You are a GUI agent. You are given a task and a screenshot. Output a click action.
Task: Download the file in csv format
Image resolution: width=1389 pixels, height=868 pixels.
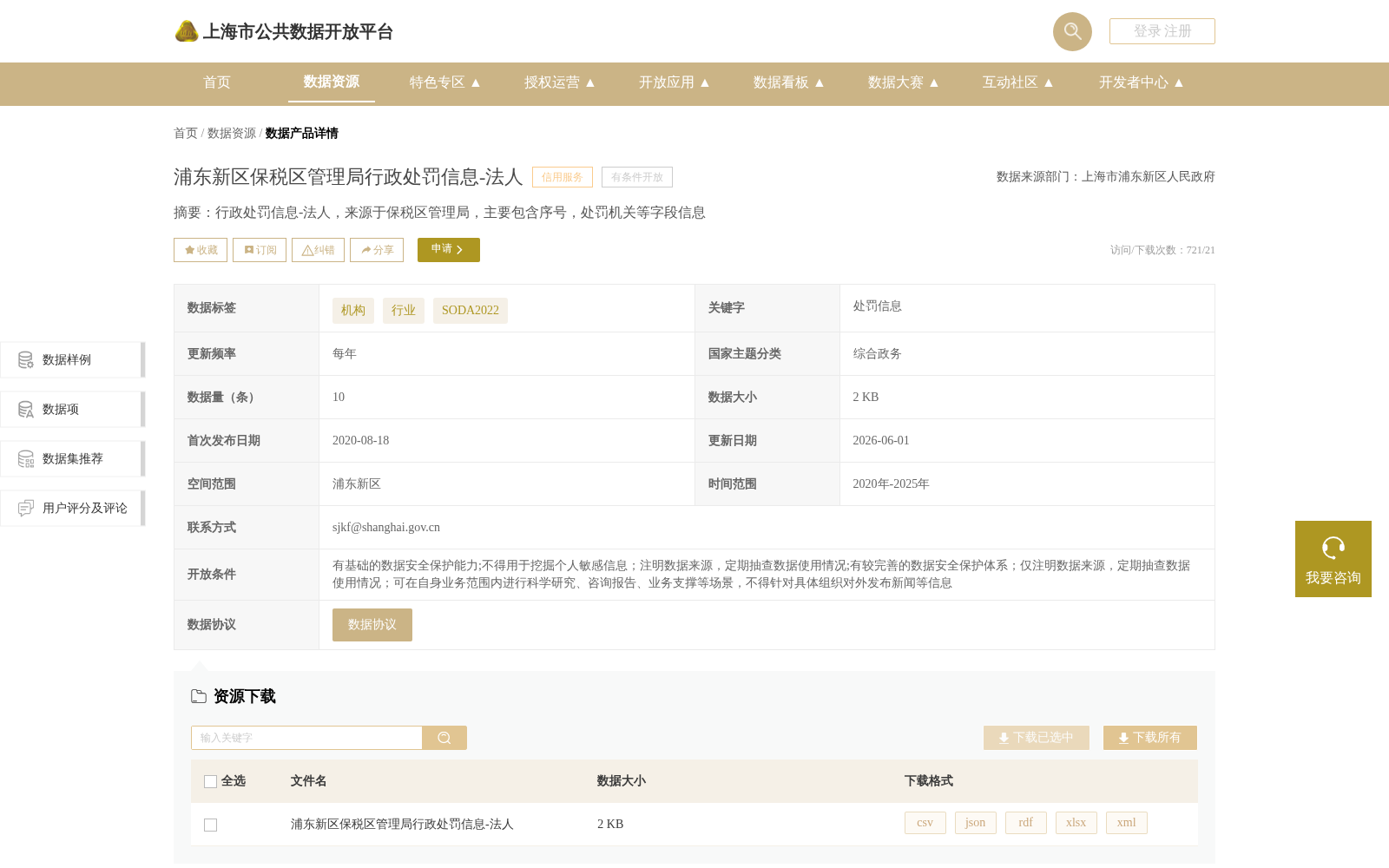(x=925, y=823)
